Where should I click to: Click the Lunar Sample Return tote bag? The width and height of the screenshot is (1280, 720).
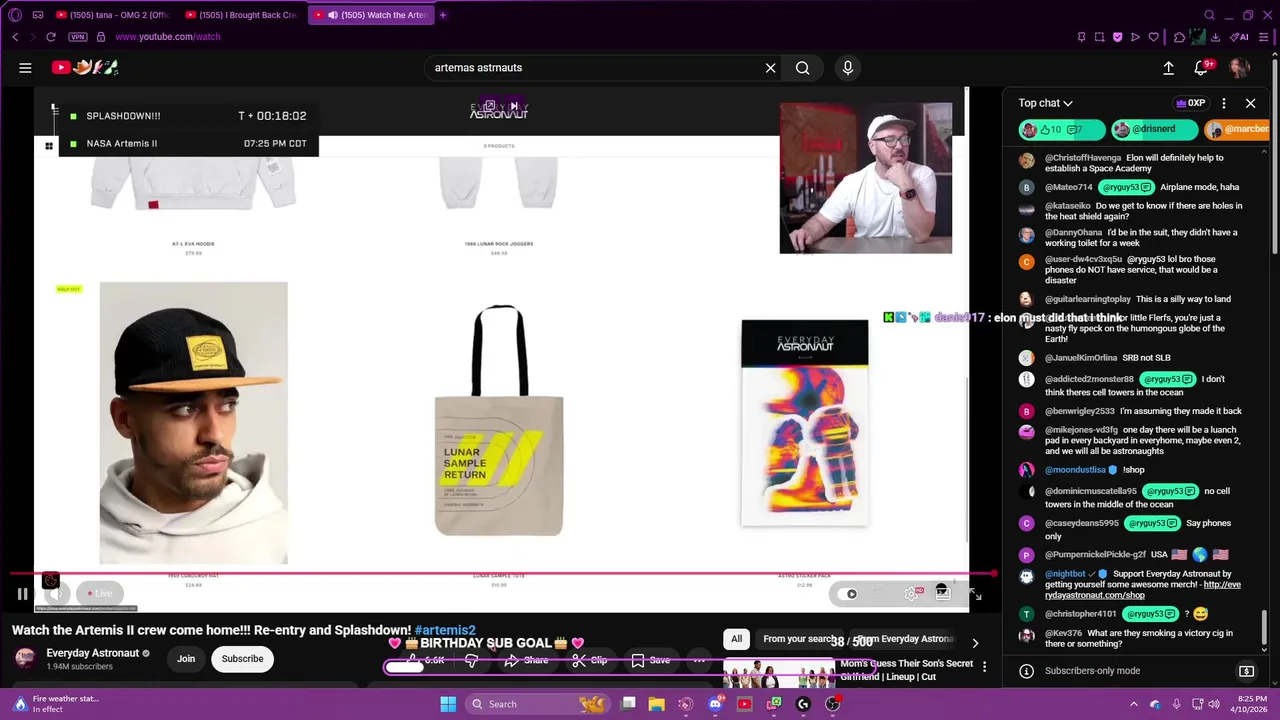point(499,420)
